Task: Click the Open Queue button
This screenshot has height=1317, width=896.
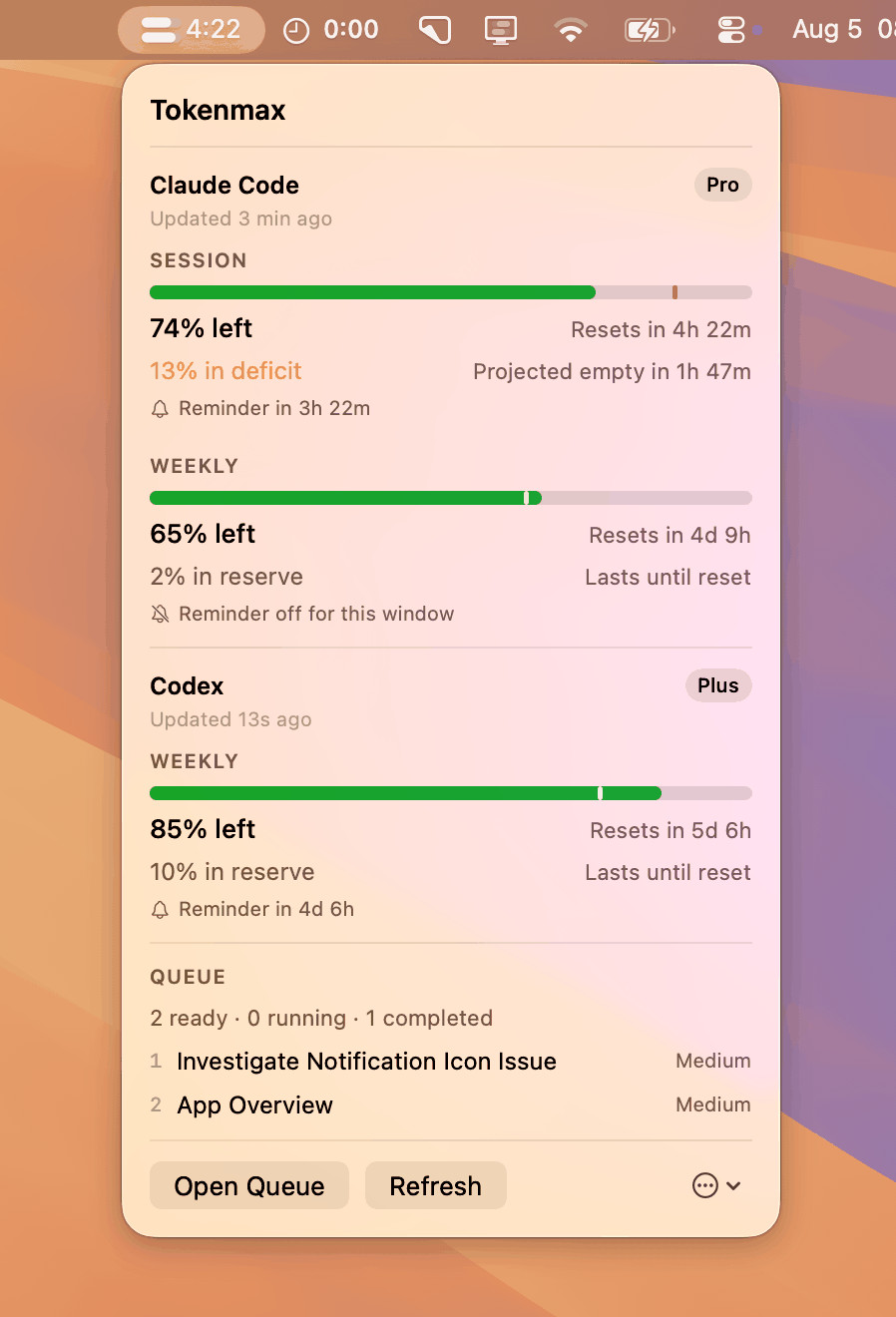Action: coord(249,1185)
